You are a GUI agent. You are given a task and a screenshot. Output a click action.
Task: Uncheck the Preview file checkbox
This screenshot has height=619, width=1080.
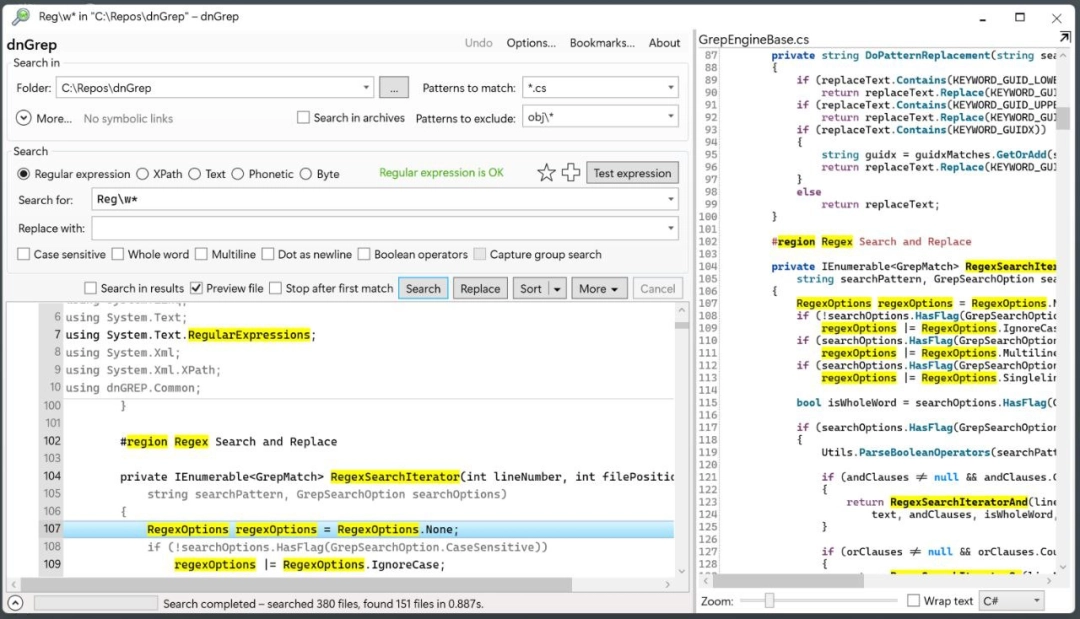pos(196,288)
